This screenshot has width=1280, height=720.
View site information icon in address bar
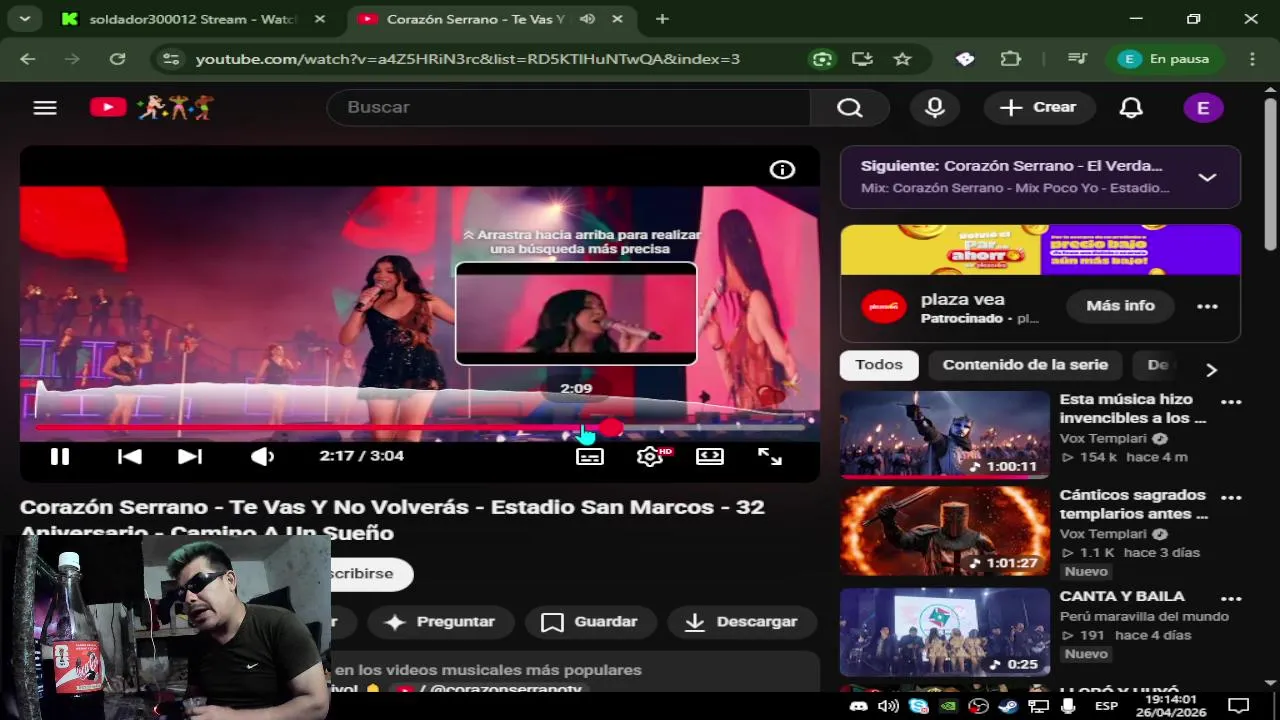click(171, 59)
